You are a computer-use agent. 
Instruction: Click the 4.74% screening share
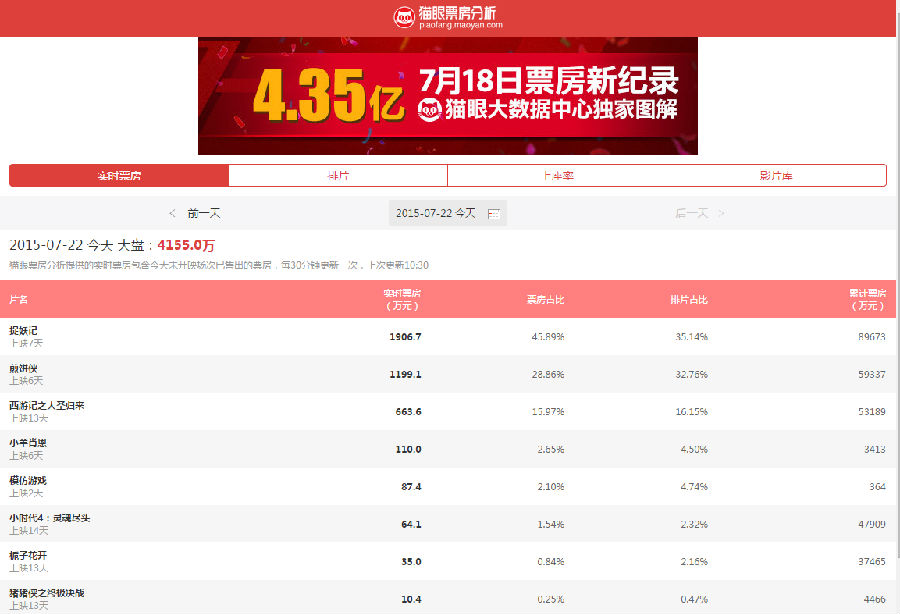(x=694, y=487)
